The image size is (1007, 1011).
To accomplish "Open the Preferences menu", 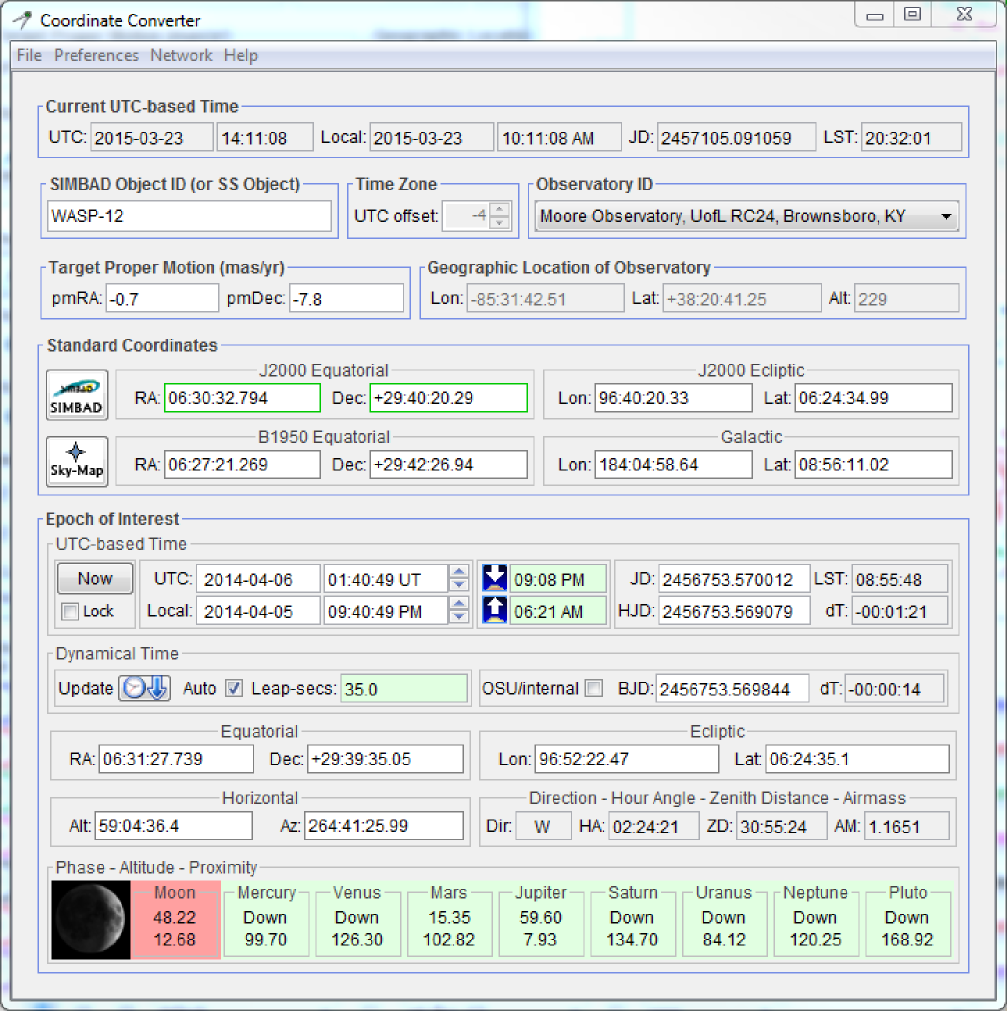I will tap(96, 55).
